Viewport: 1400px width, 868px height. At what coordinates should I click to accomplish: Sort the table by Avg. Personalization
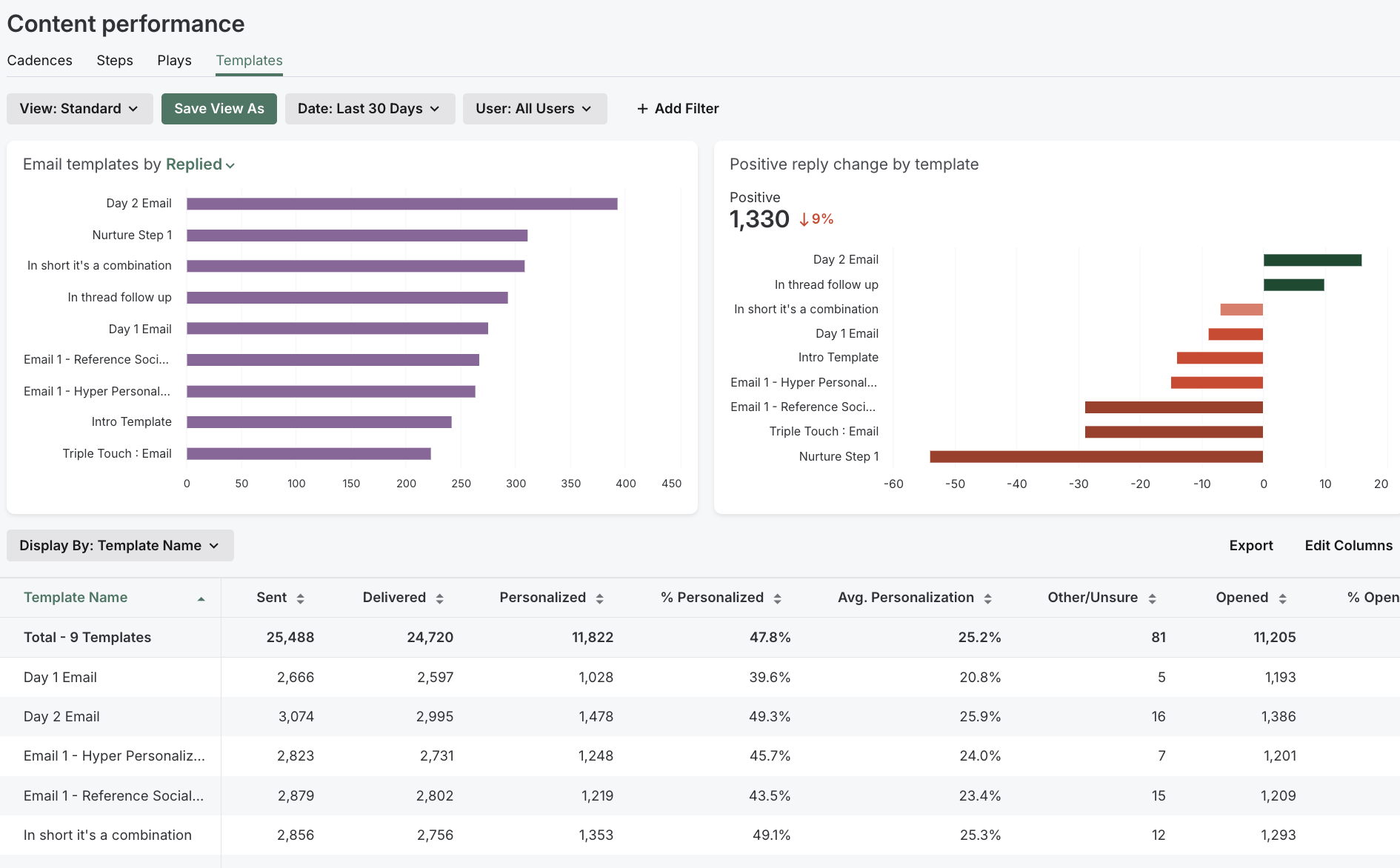tap(987, 597)
